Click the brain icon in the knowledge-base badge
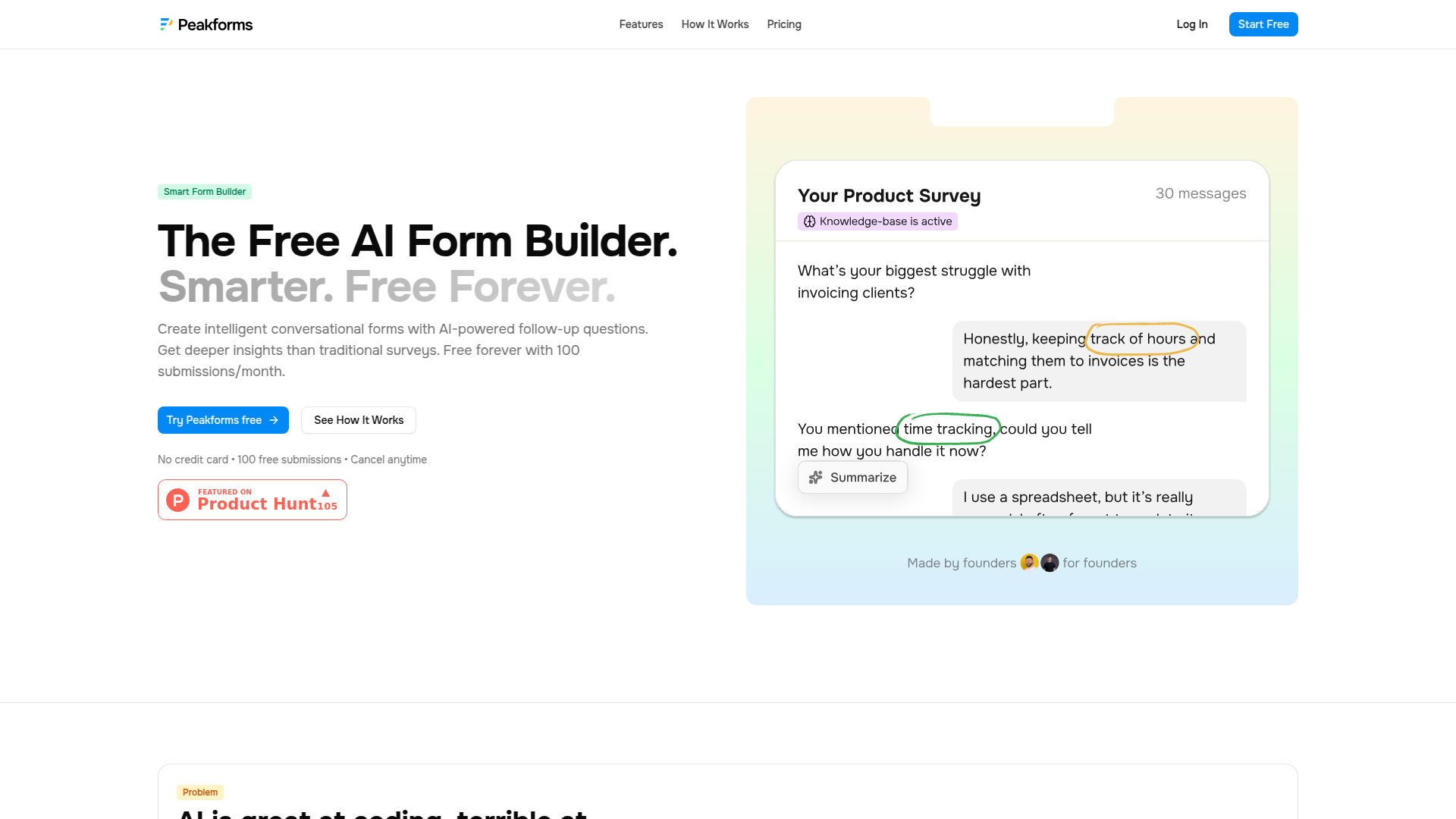Viewport: 1456px width, 819px height. tap(810, 221)
